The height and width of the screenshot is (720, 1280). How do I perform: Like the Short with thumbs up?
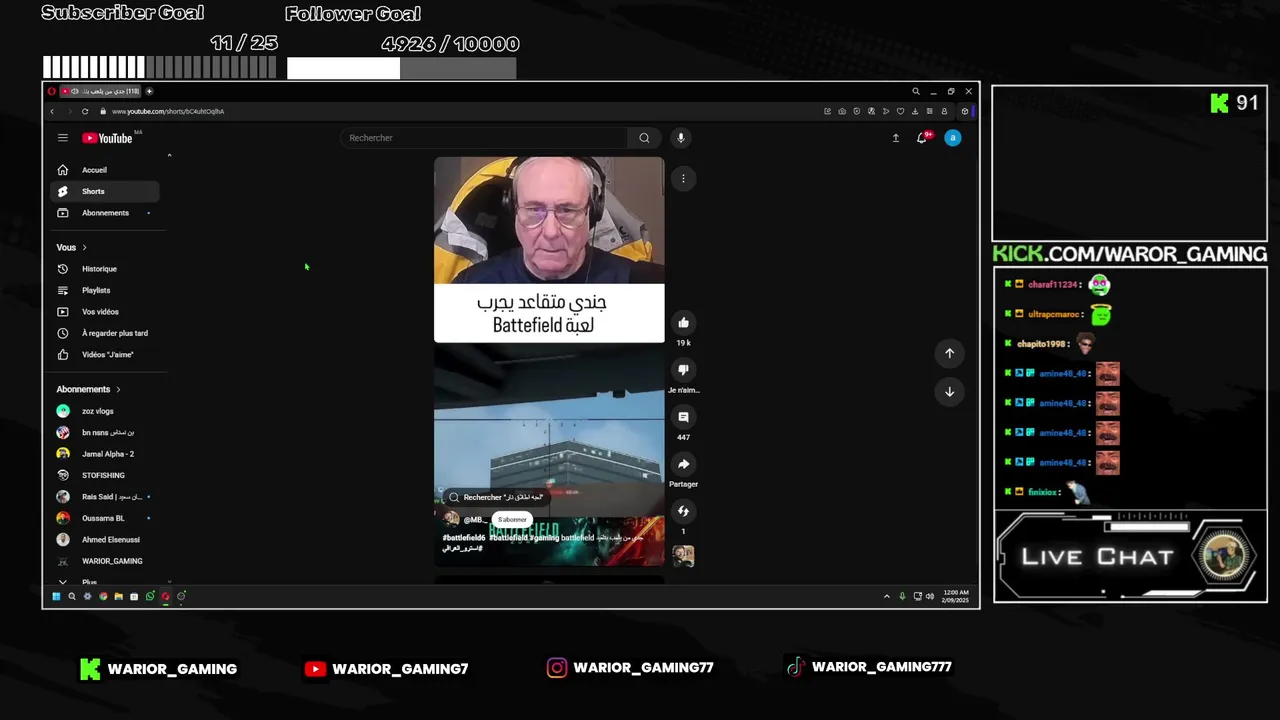[683, 322]
